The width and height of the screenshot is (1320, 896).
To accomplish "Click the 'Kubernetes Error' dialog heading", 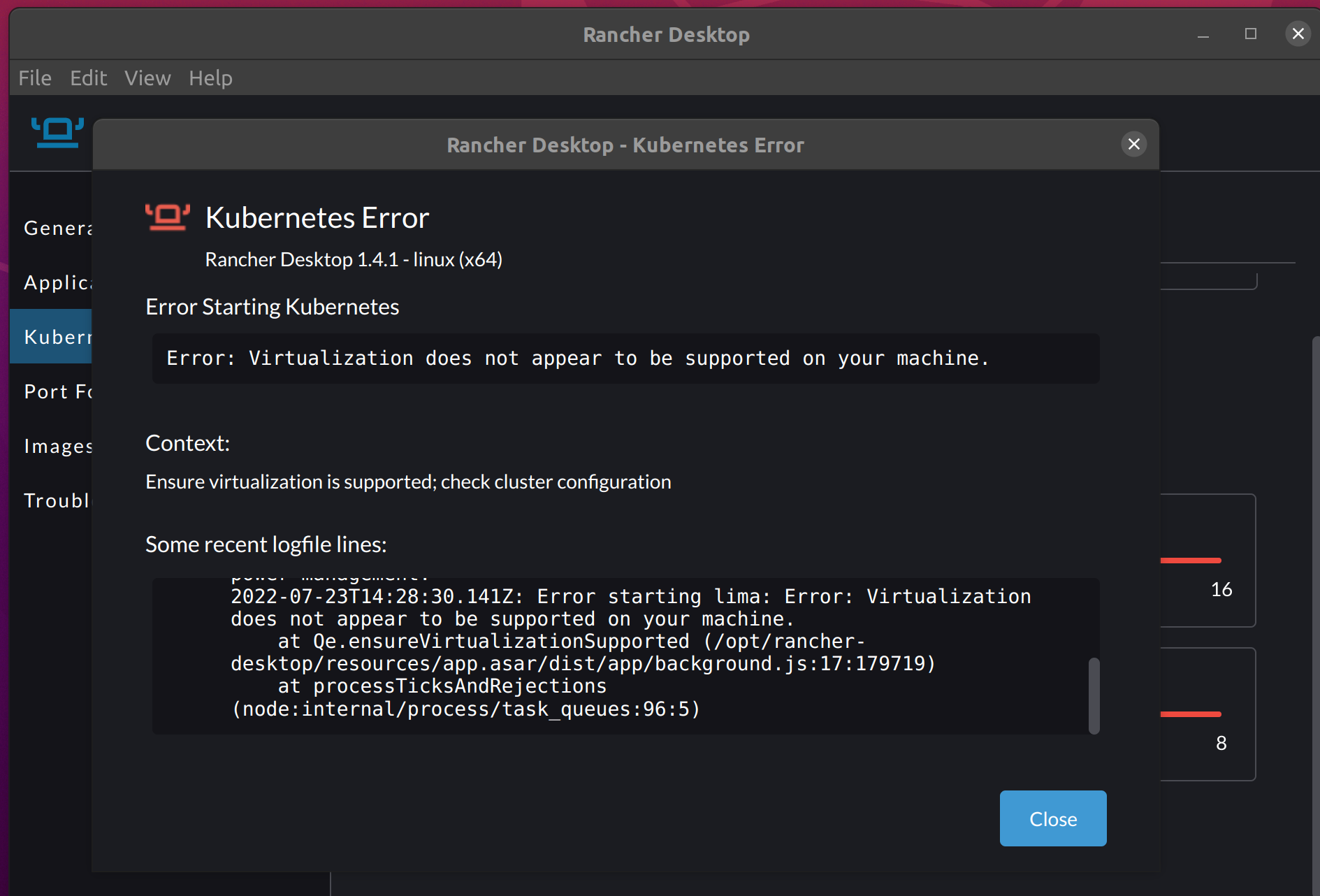I will coord(317,218).
